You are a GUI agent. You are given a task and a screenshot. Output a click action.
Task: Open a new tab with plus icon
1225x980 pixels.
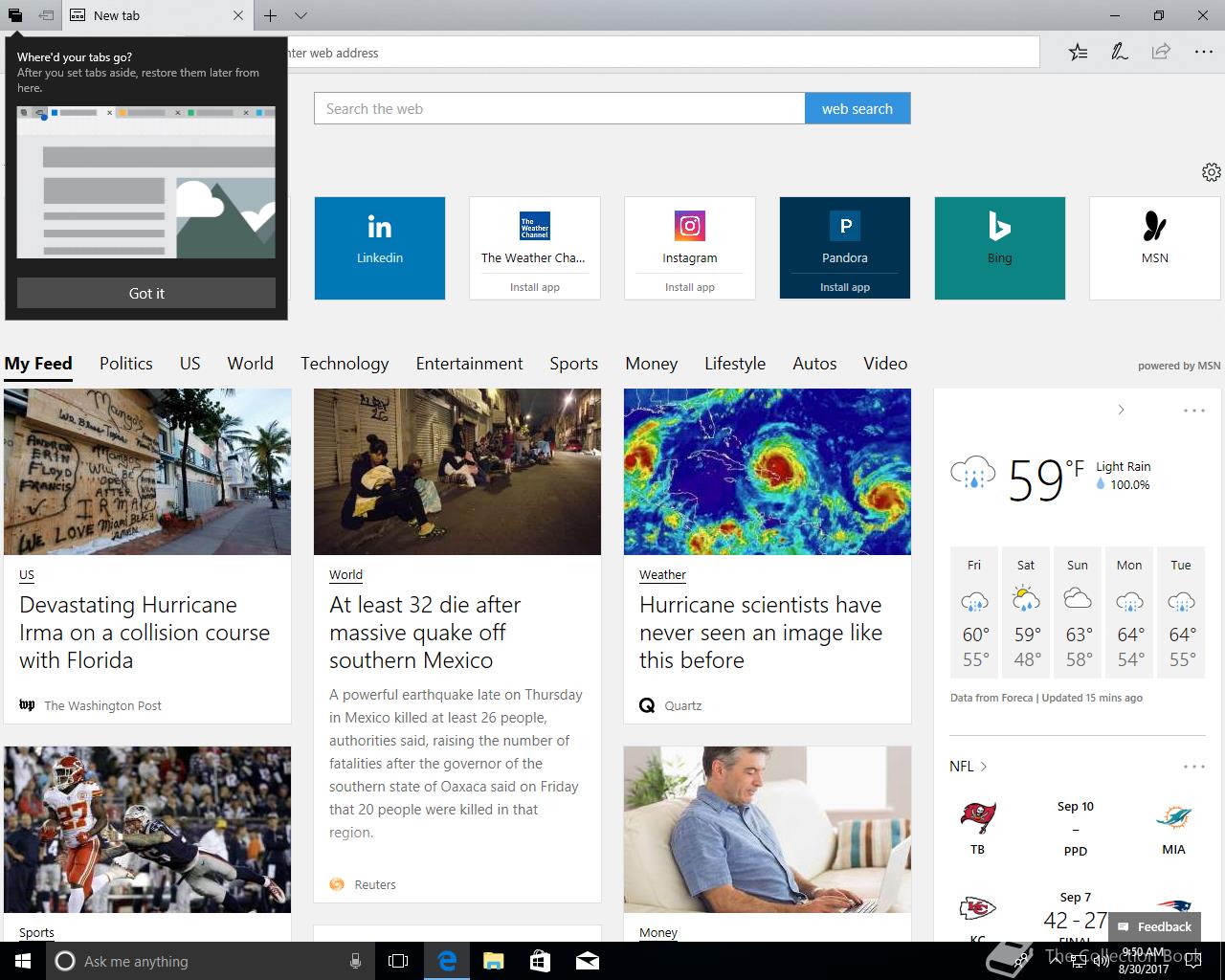[271, 15]
